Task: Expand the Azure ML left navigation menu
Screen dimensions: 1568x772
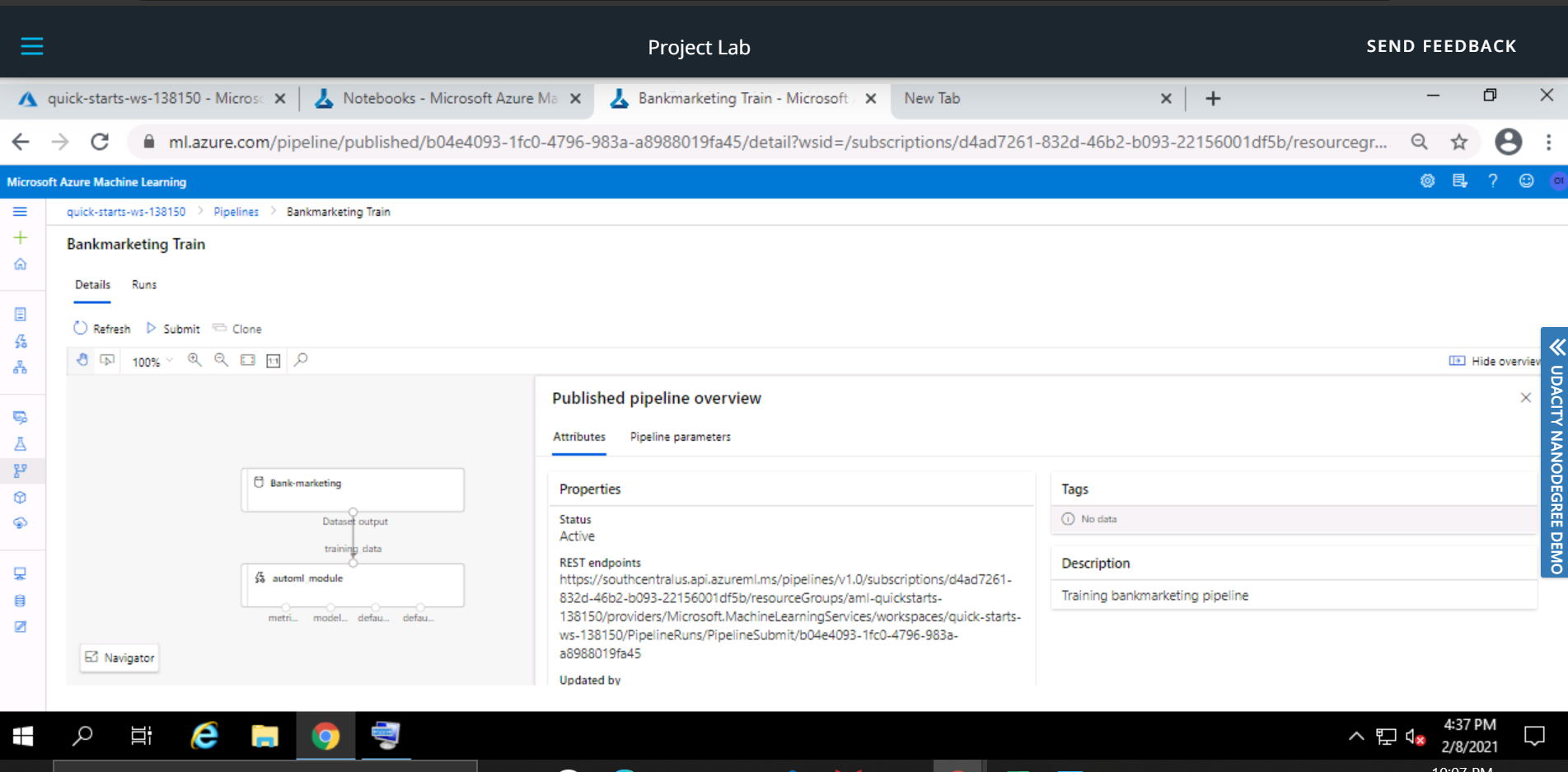Action: click(x=20, y=212)
